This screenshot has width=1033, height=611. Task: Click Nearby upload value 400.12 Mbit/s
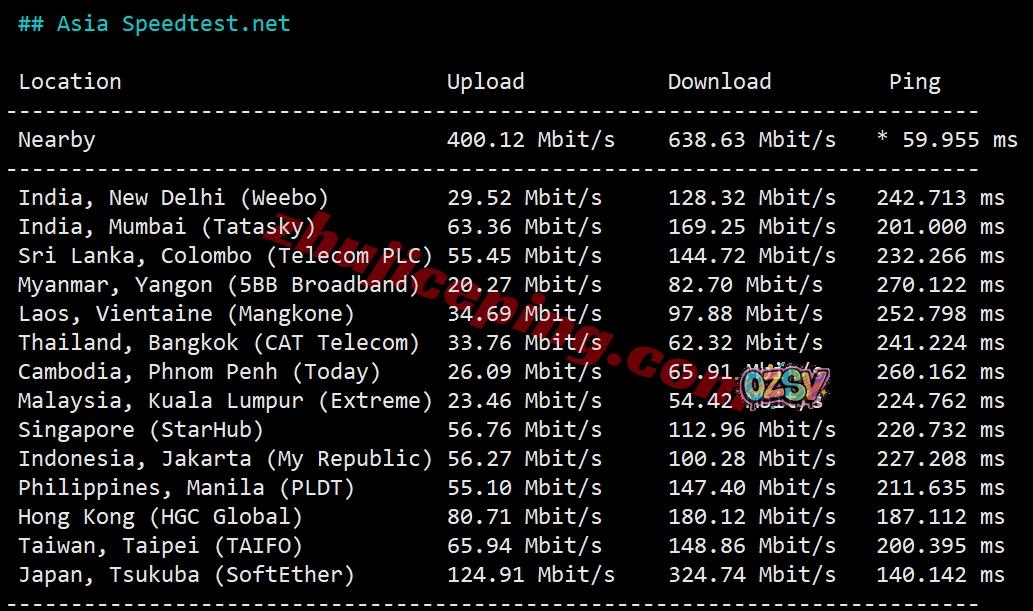[531, 140]
